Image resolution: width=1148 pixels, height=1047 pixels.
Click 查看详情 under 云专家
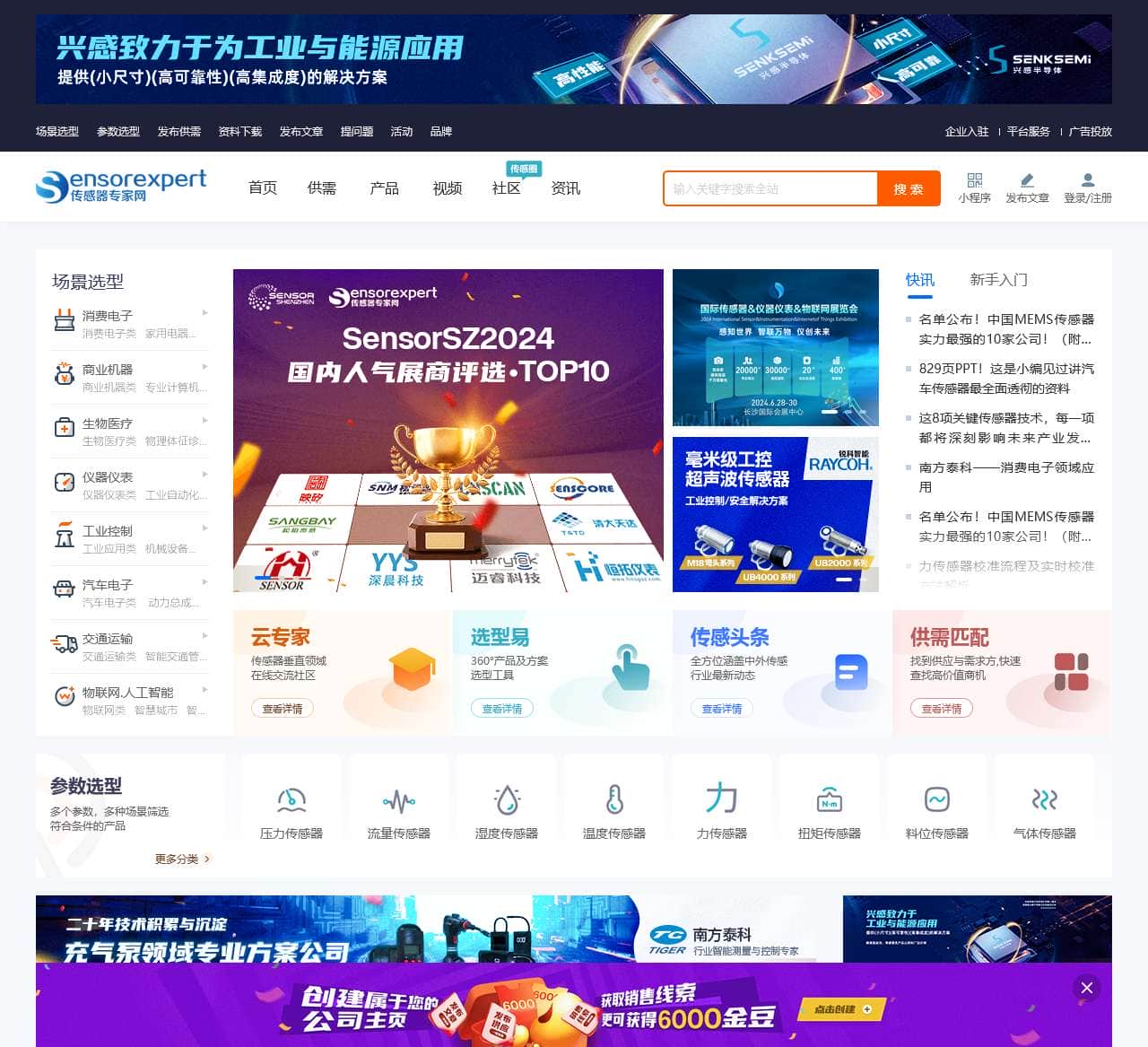coord(283,709)
